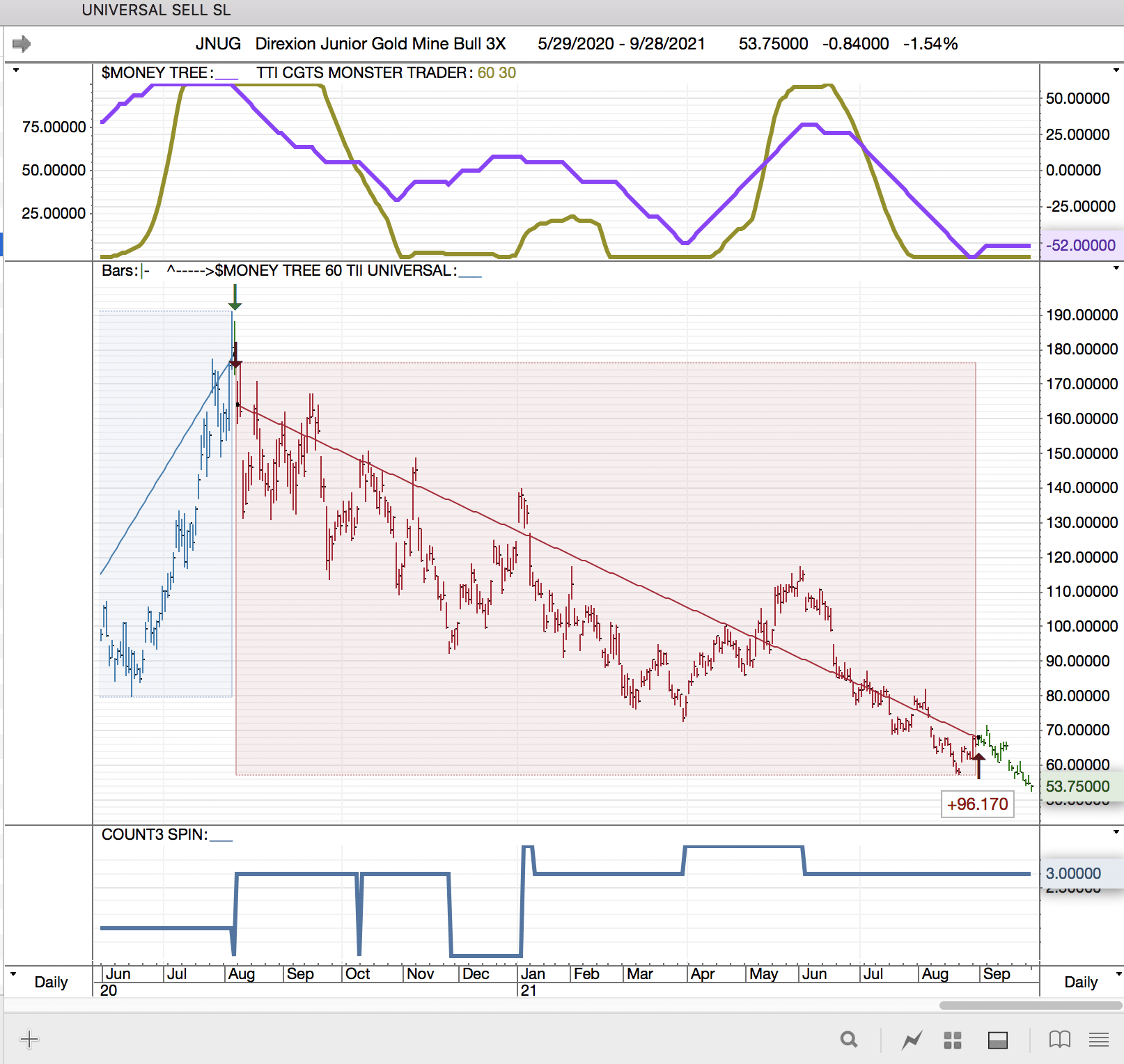Image resolution: width=1124 pixels, height=1064 pixels.
Task: Open the price pane menu arrow at right
Action: [x=1116, y=268]
